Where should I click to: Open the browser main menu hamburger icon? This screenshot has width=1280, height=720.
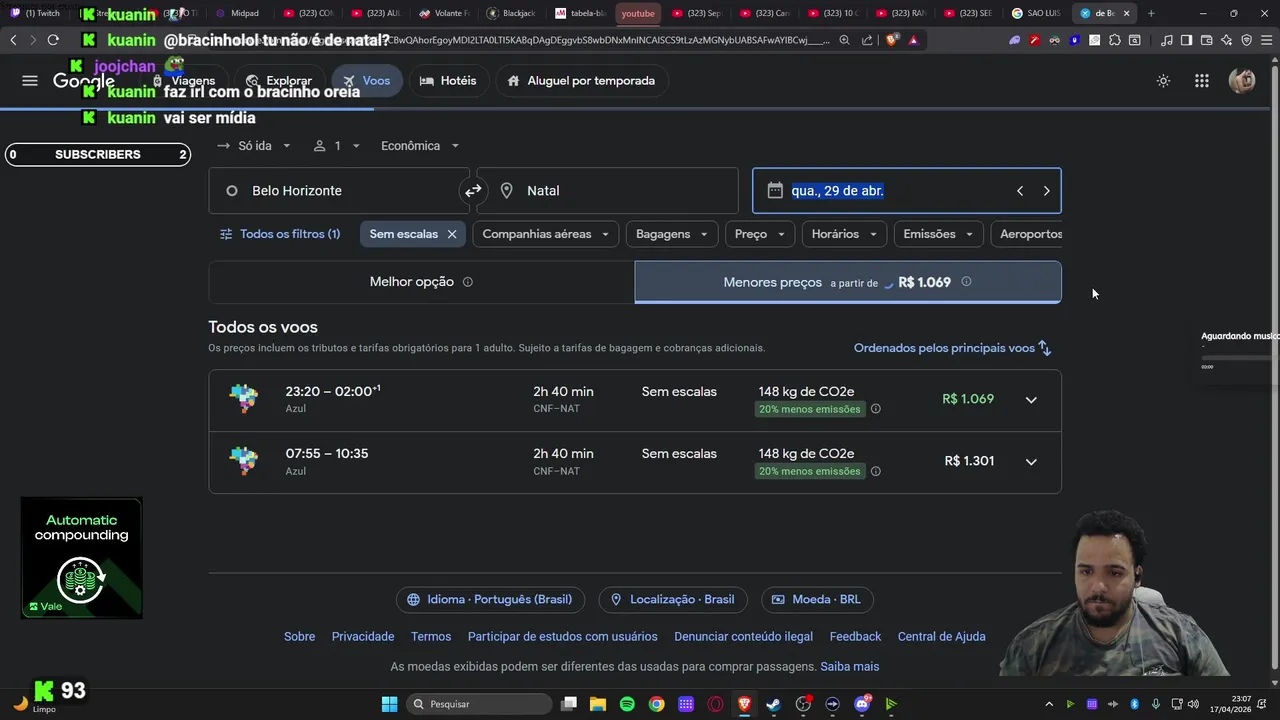pyautogui.click(x=1265, y=40)
